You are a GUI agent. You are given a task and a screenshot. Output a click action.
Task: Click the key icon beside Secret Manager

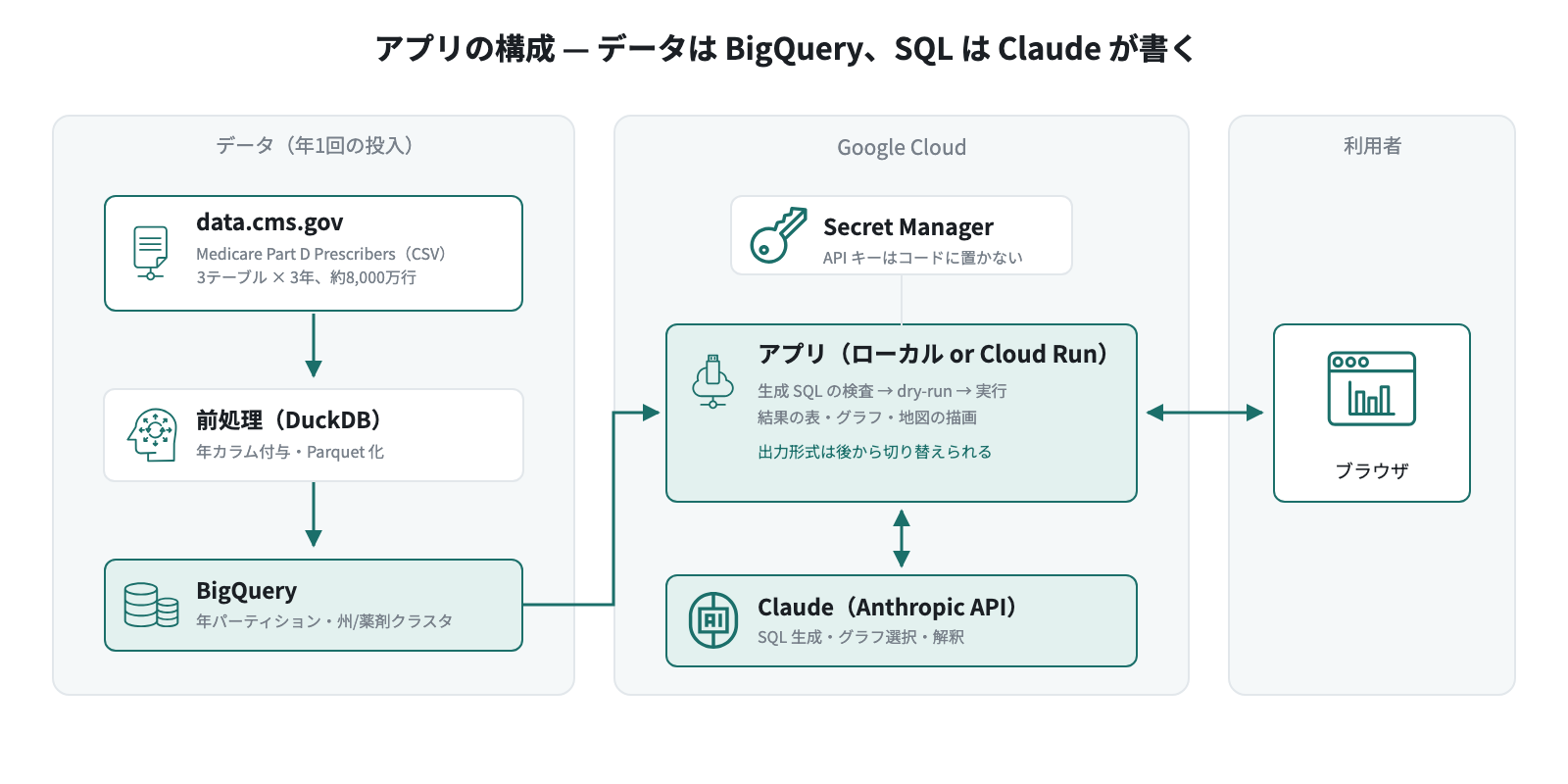pyautogui.click(x=778, y=235)
